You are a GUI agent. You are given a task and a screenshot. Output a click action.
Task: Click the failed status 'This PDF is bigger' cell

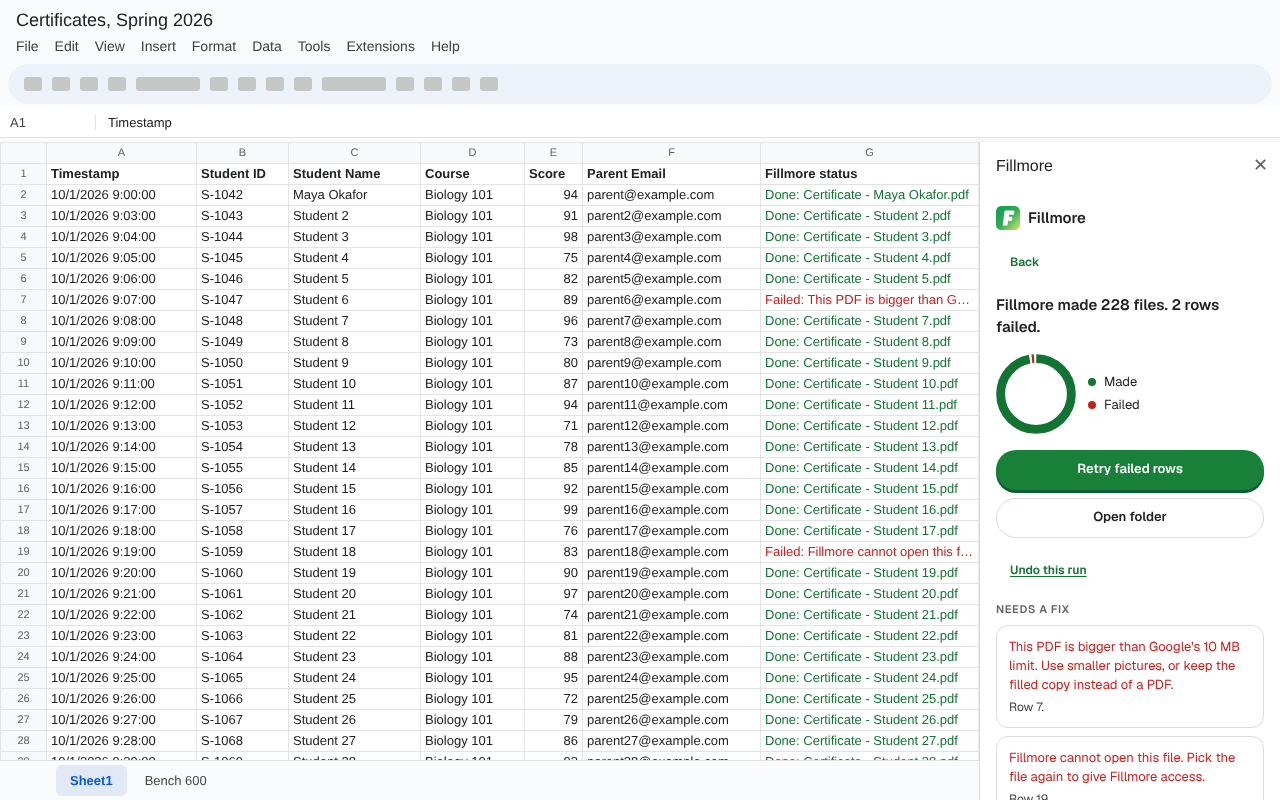click(869, 299)
